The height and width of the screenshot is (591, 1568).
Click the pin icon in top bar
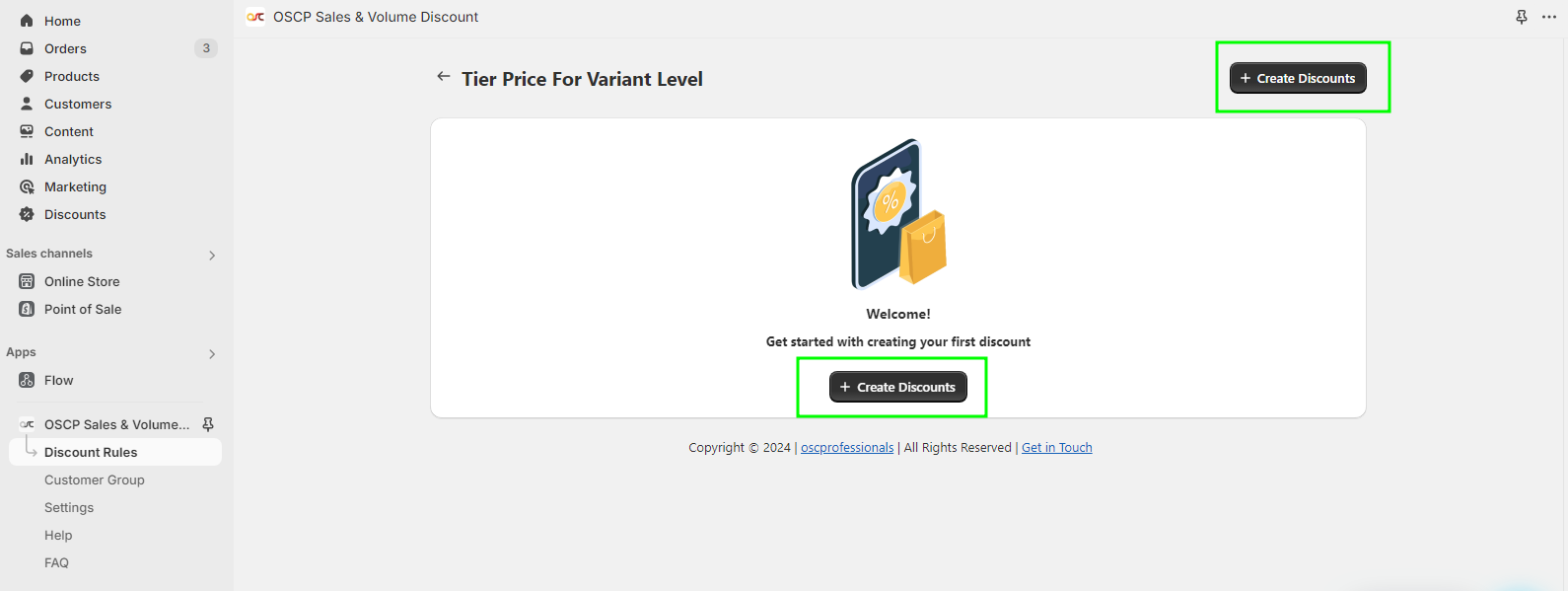[x=1522, y=17]
